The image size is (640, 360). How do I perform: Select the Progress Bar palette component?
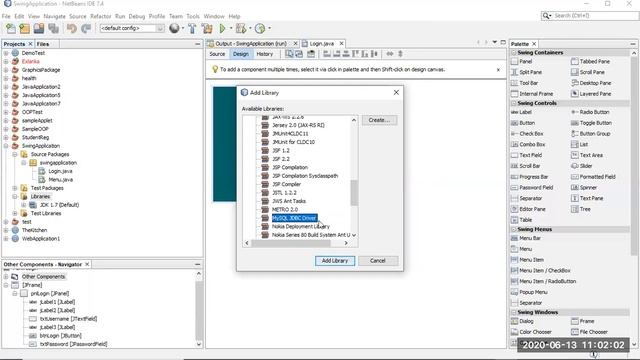pyautogui.click(x=529, y=177)
